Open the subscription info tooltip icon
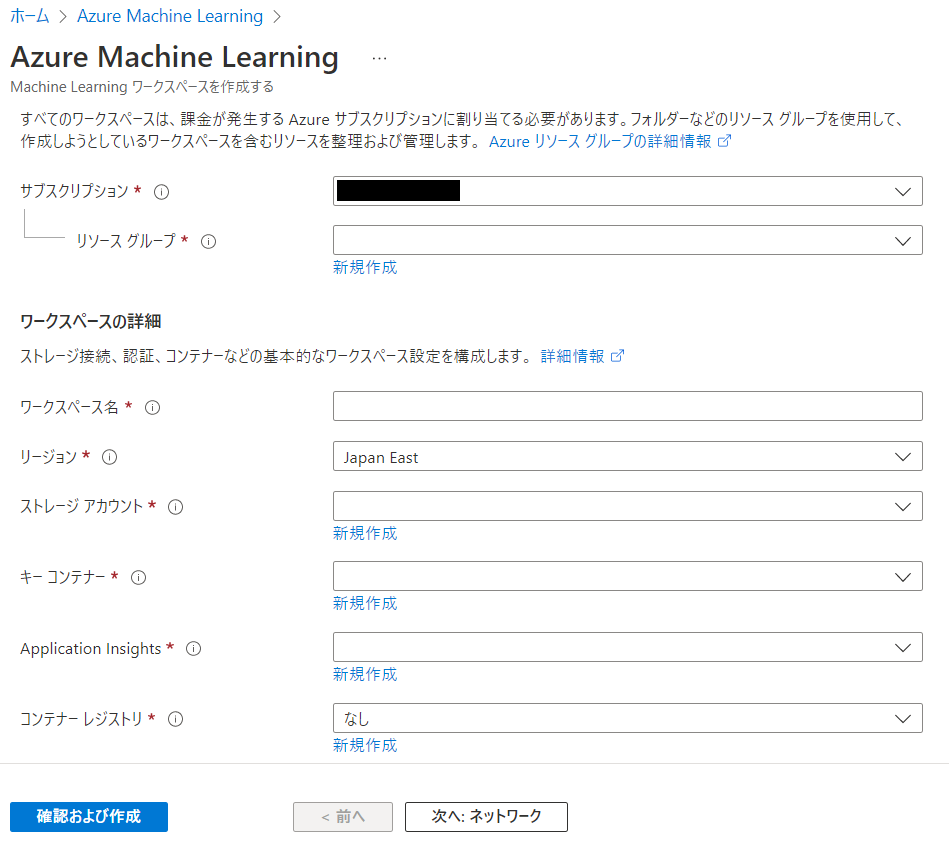This screenshot has width=949, height=845. coord(161,192)
